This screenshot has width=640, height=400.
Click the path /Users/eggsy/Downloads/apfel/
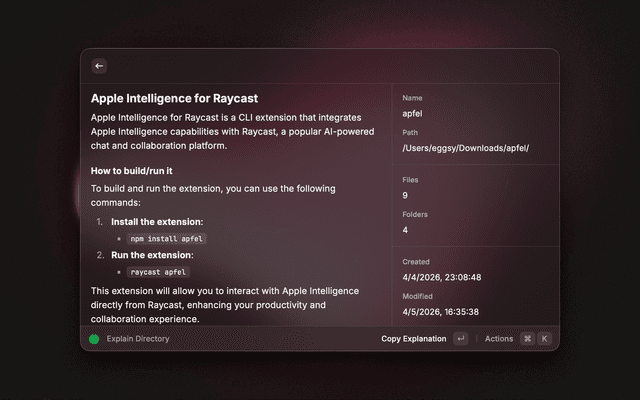coord(466,148)
